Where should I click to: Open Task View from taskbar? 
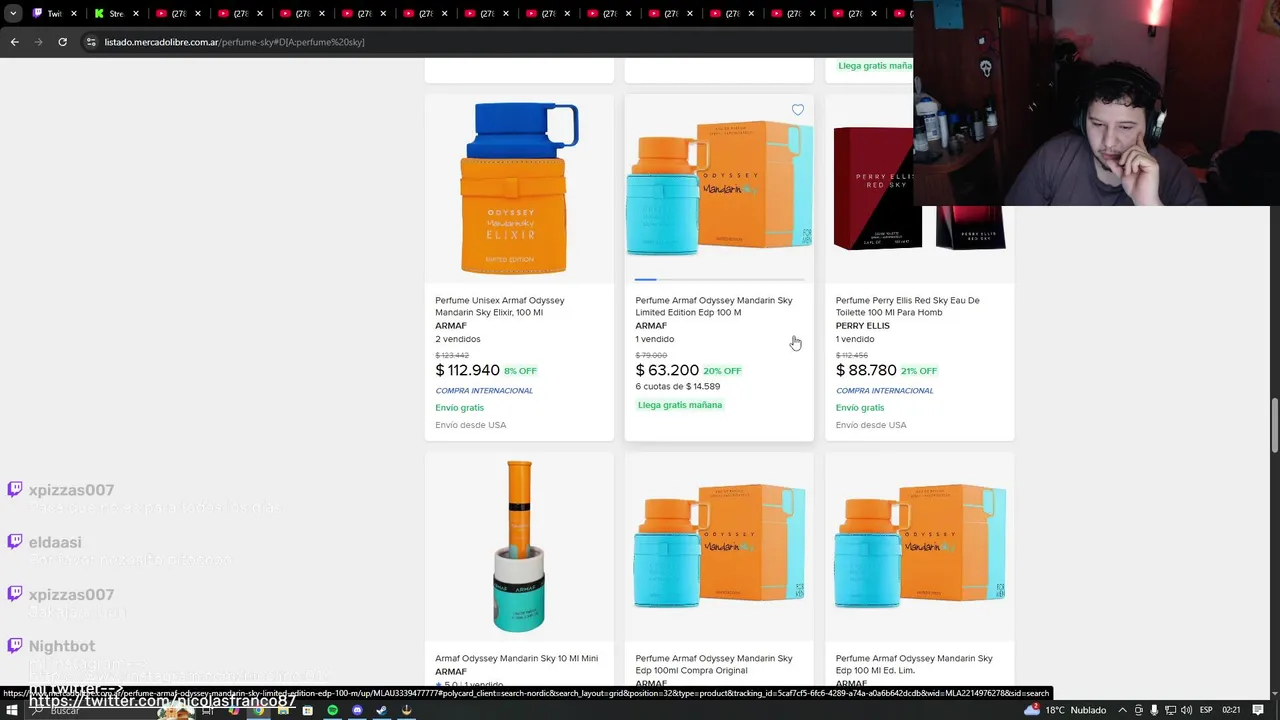pos(209,710)
